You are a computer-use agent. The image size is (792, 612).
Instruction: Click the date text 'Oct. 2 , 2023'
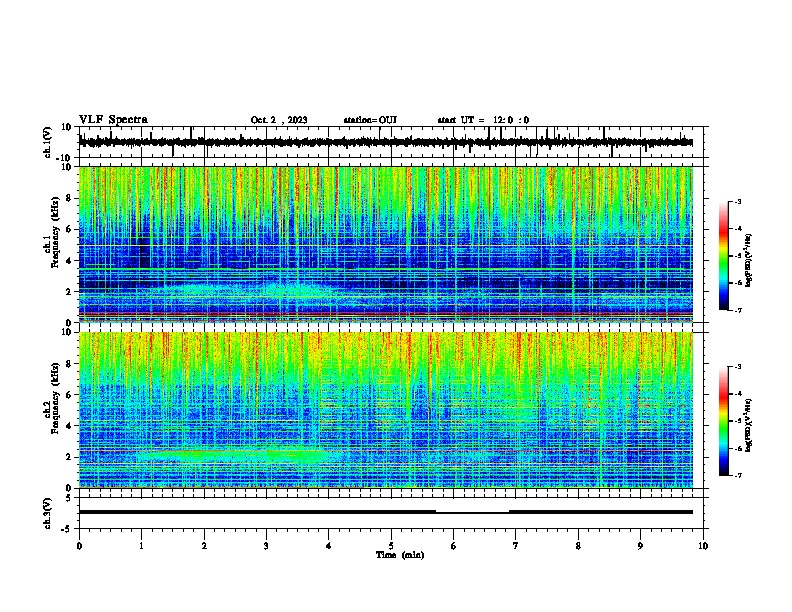279,120
